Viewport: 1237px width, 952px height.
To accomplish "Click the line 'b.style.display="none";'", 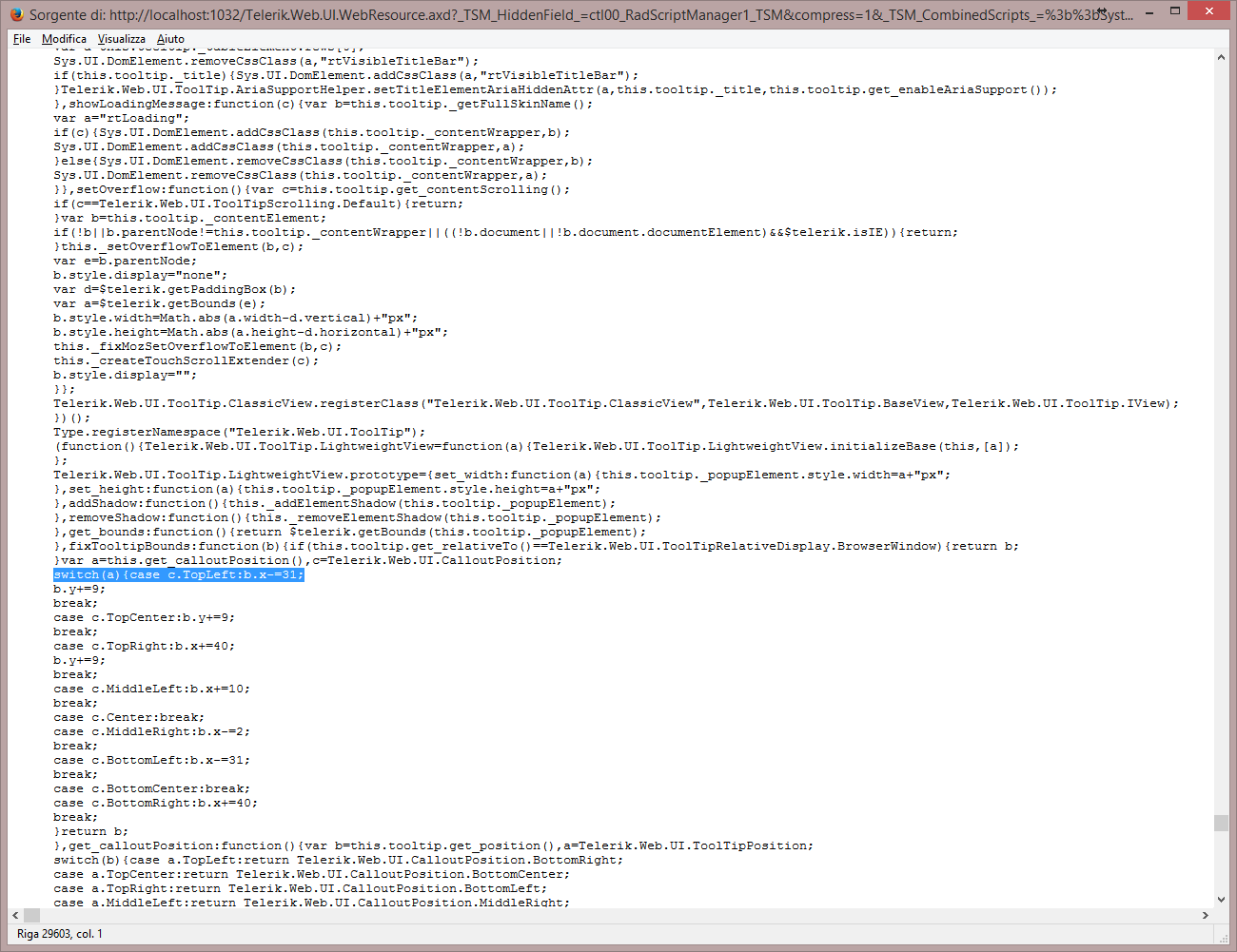I will pyautogui.click(x=140, y=276).
